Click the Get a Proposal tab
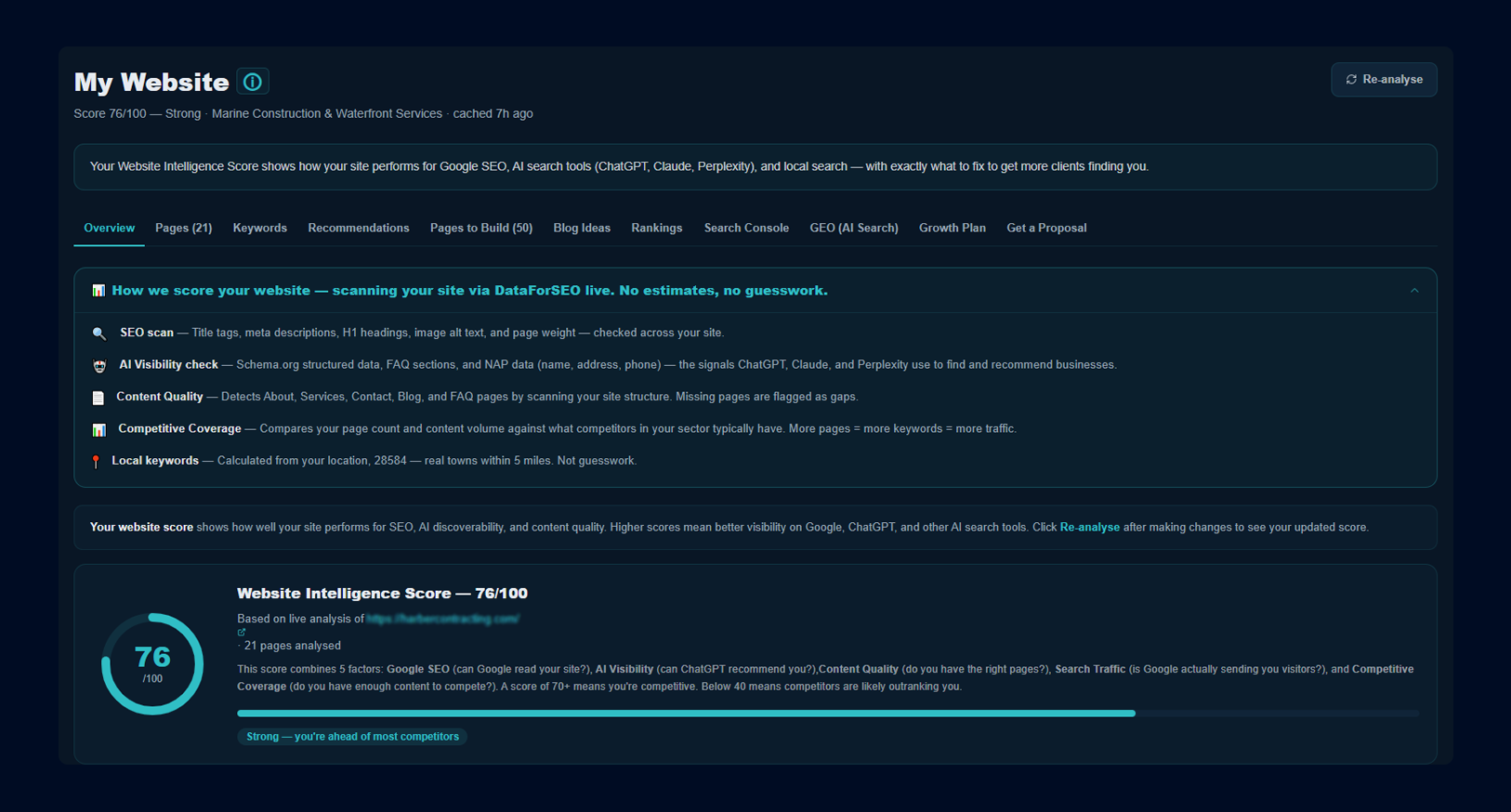The image size is (1511, 812). click(x=1046, y=229)
